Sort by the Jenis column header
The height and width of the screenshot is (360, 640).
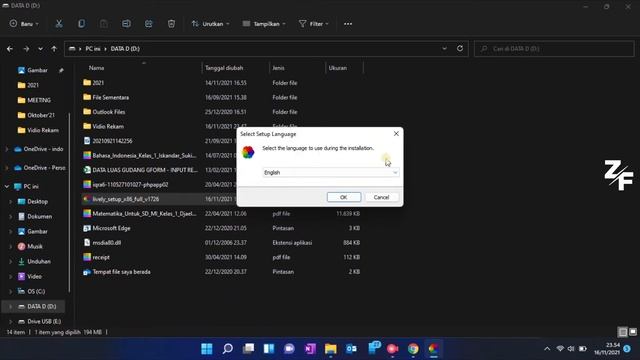278,68
